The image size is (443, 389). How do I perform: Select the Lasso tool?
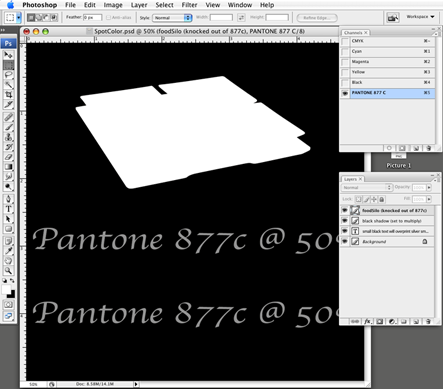click(x=8, y=75)
